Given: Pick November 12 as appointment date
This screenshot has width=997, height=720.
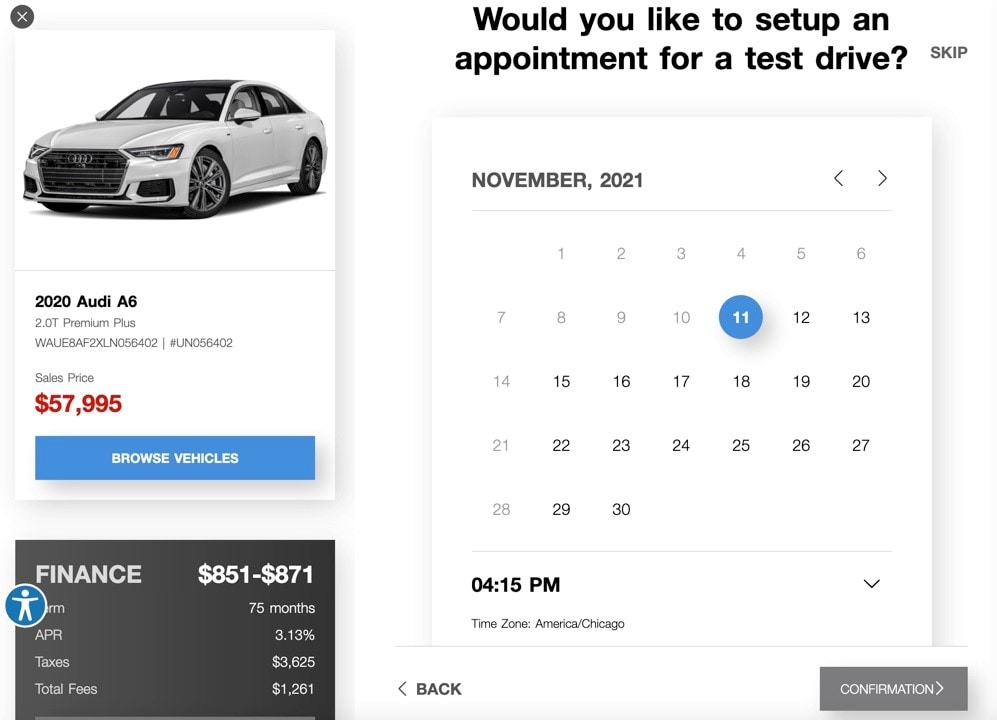Looking at the screenshot, I should point(801,317).
